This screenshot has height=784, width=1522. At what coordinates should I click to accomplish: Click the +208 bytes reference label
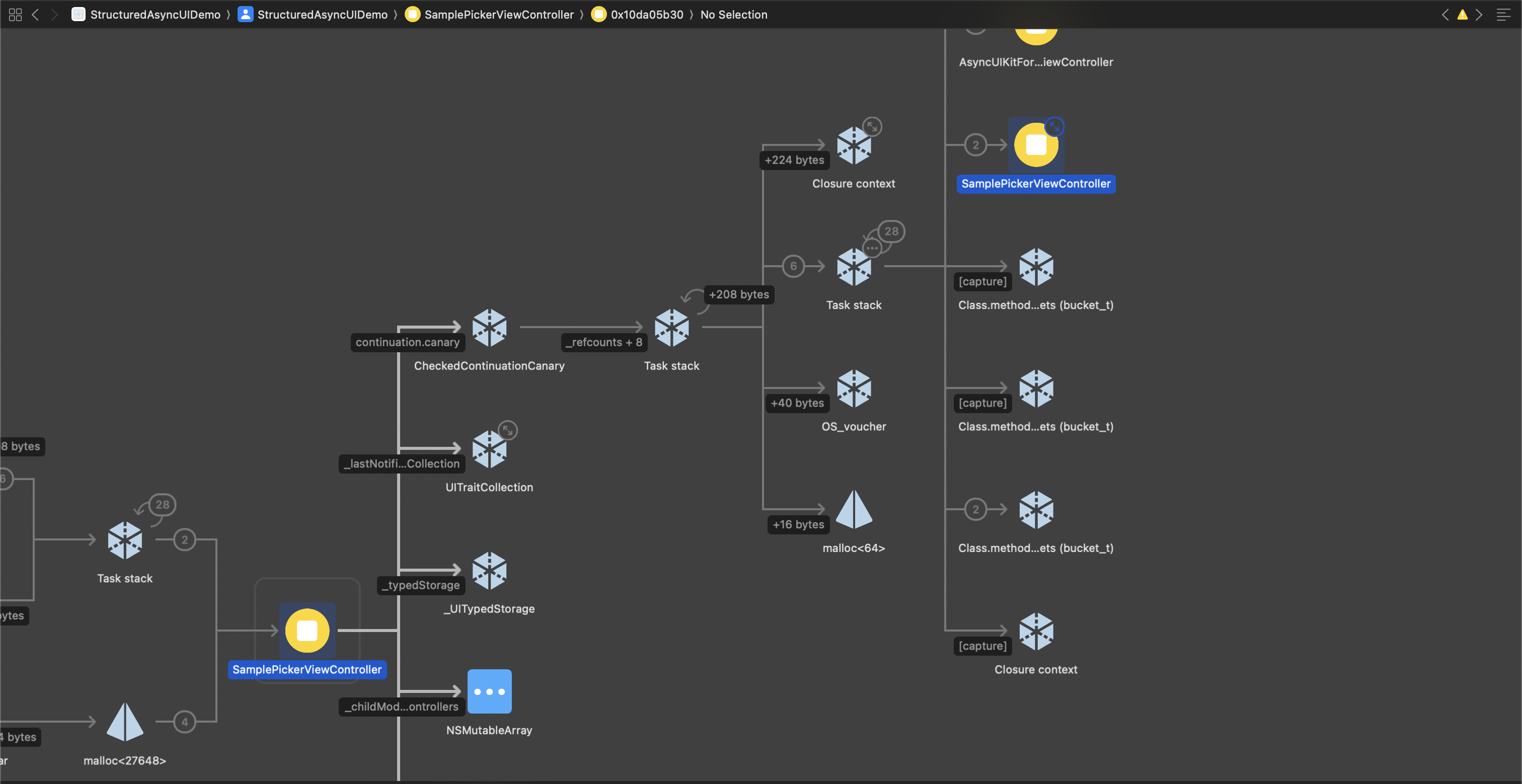pos(739,294)
